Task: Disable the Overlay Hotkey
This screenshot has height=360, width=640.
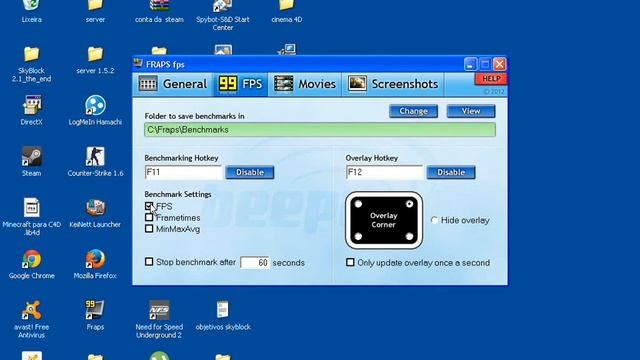Action: 451,172
